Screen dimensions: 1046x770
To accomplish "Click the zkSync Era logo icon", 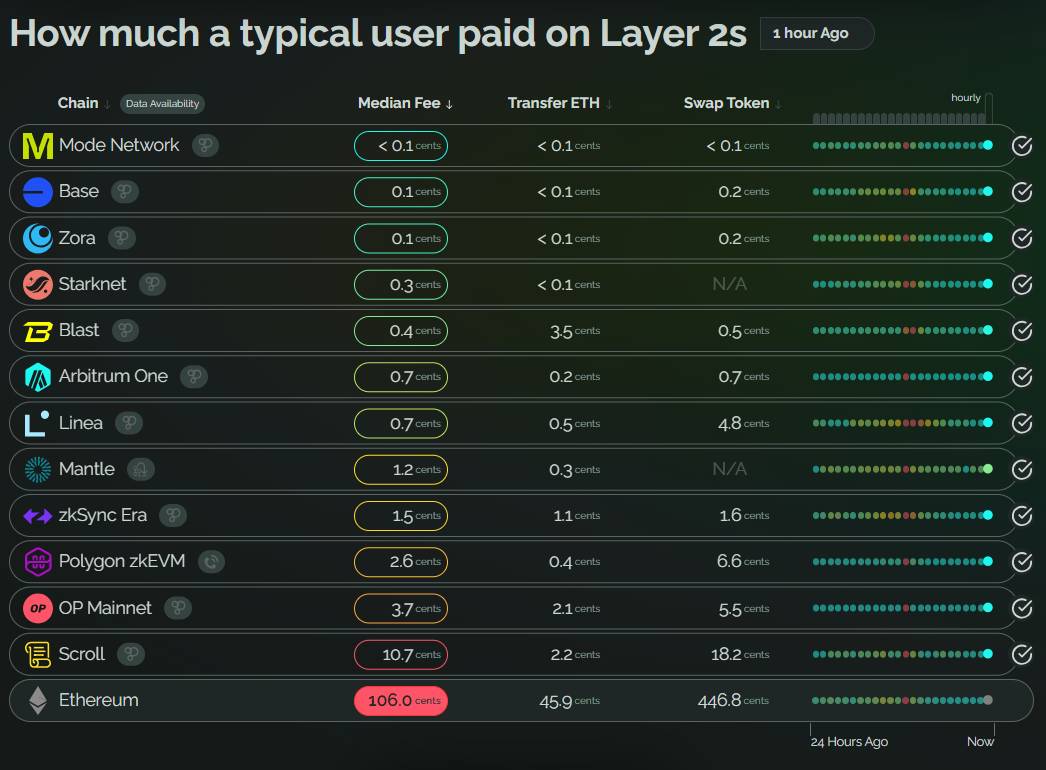I will pos(37,516).
